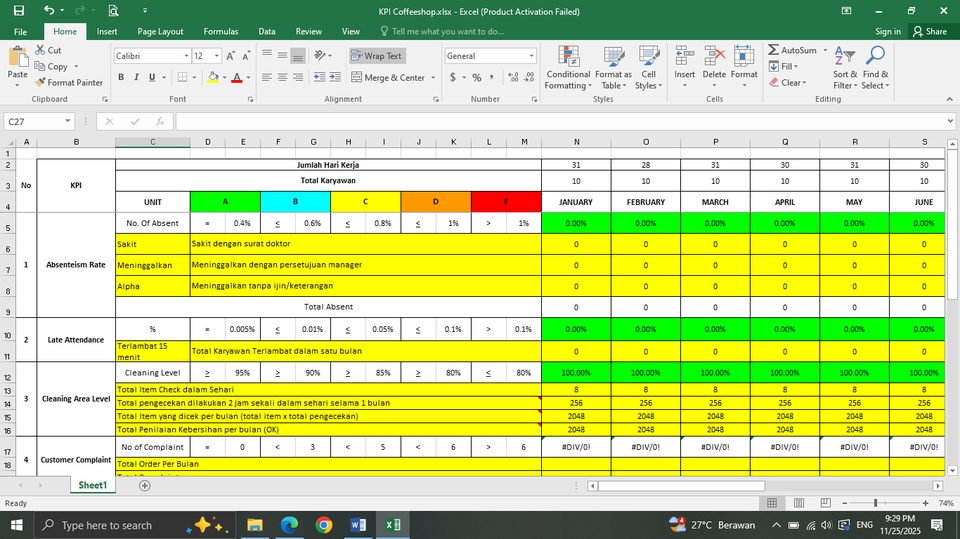Click the Find & Select magnifier

pyautogui.click(x=875, y=68)
